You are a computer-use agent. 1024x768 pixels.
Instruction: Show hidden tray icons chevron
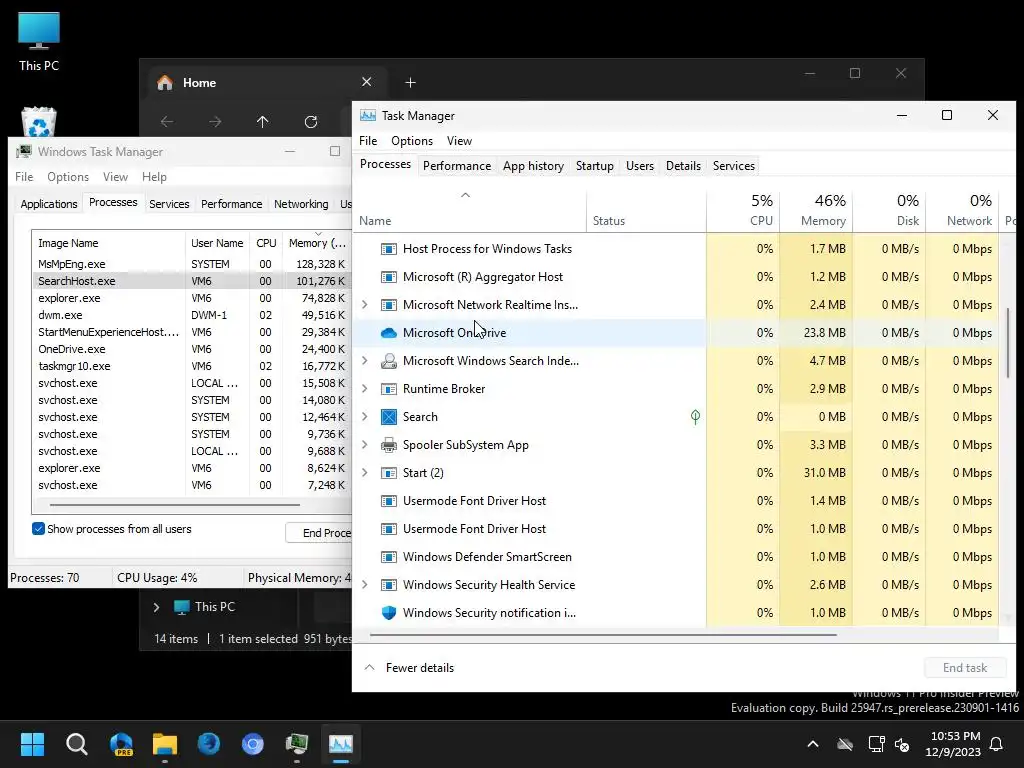[x=813, y=744]
